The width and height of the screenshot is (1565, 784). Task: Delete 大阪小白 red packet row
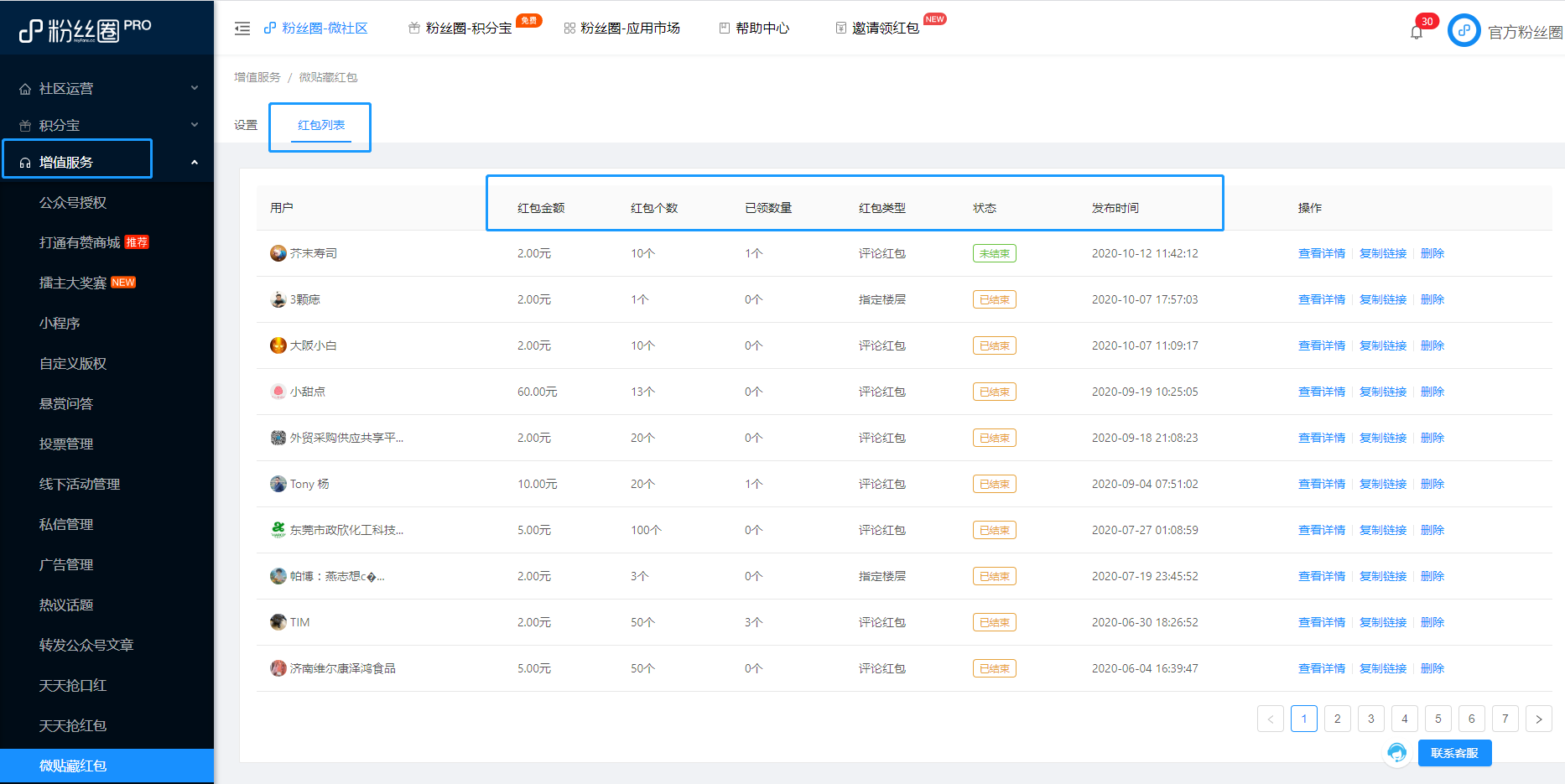(x=1432, y=345)
